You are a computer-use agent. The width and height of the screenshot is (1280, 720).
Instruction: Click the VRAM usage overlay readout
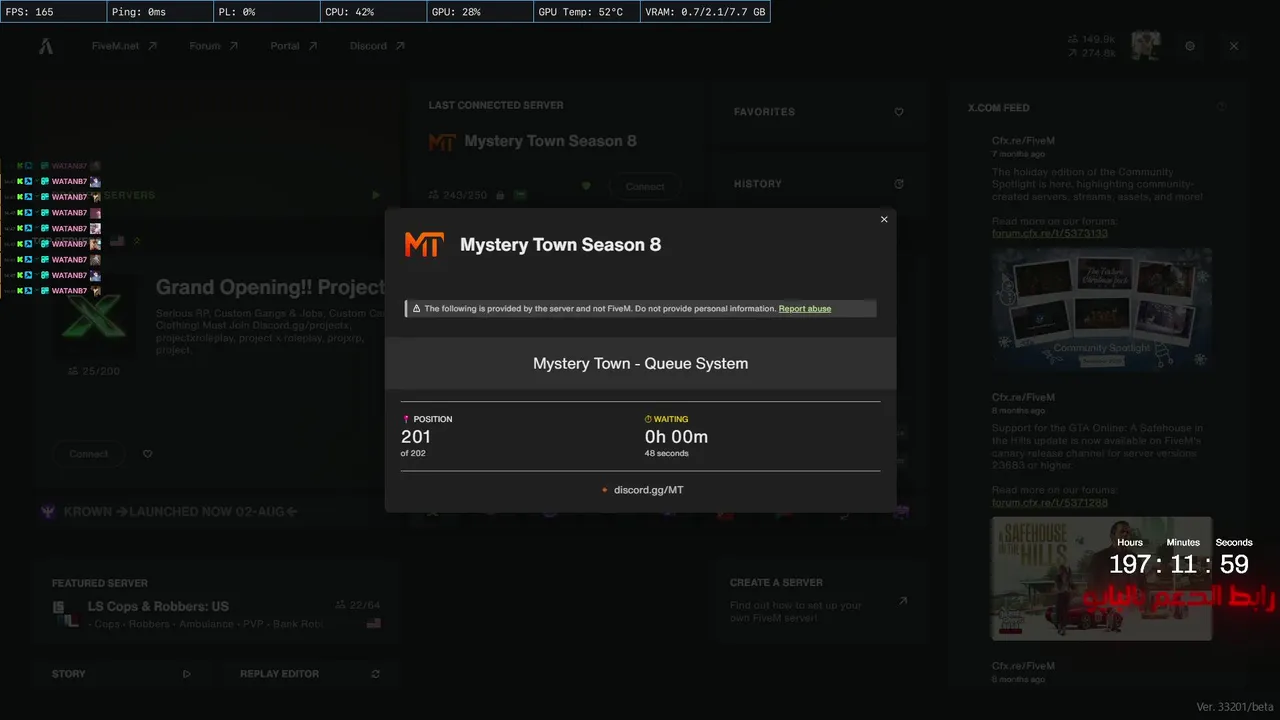(705, 12)
